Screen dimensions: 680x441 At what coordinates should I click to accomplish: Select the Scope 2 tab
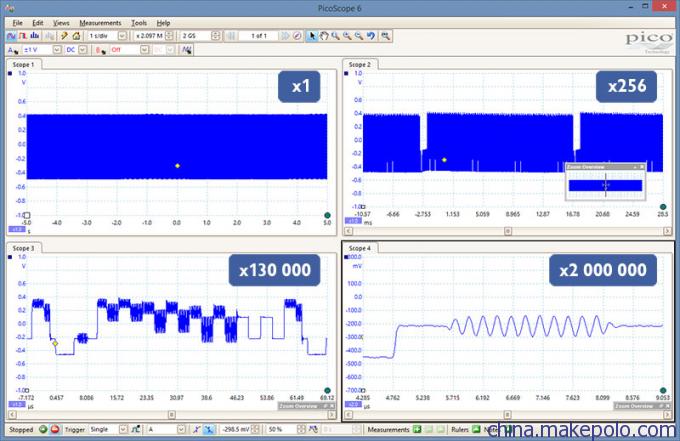(x=360, y=64)
